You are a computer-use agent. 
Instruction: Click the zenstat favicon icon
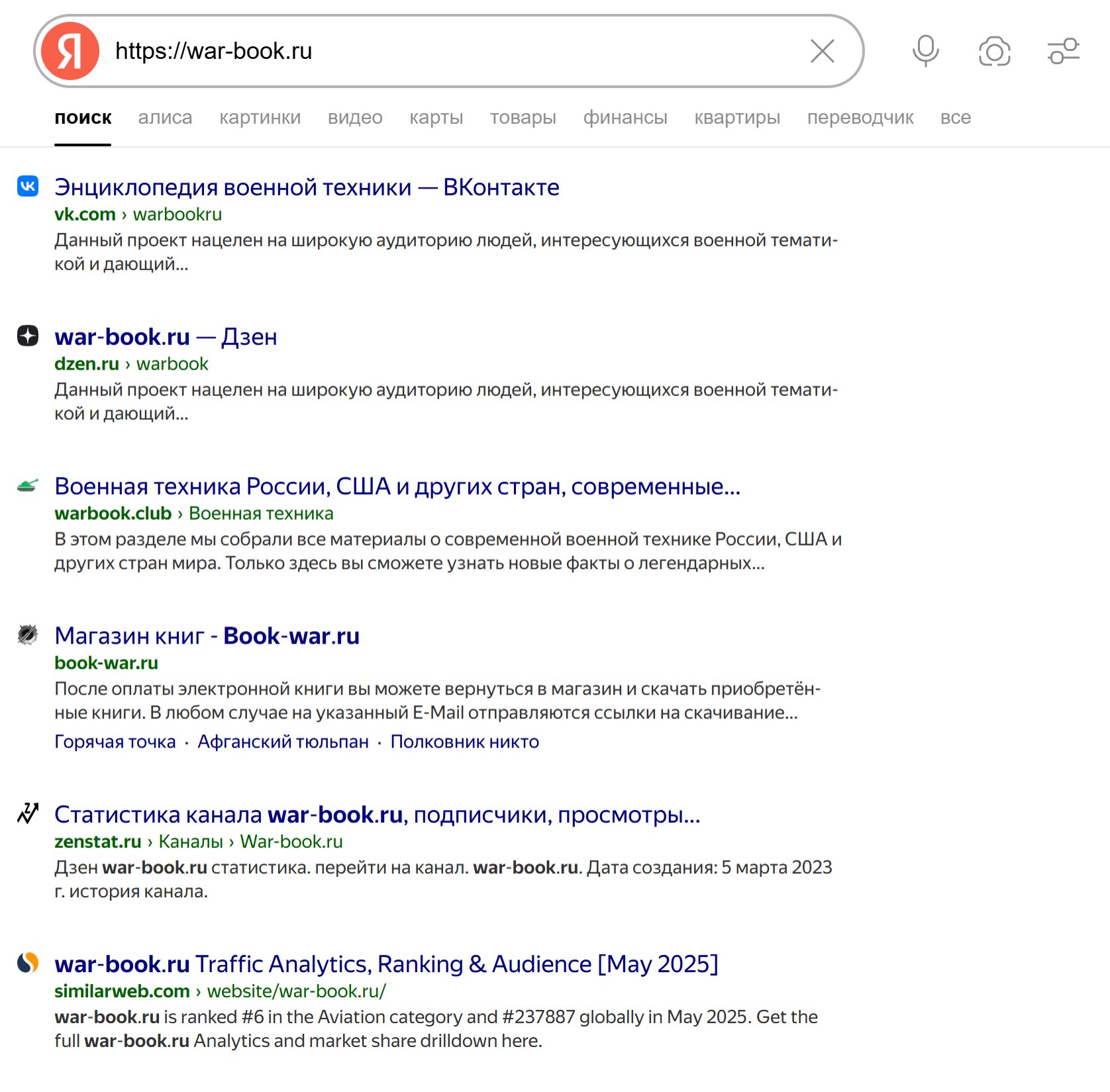28,813
